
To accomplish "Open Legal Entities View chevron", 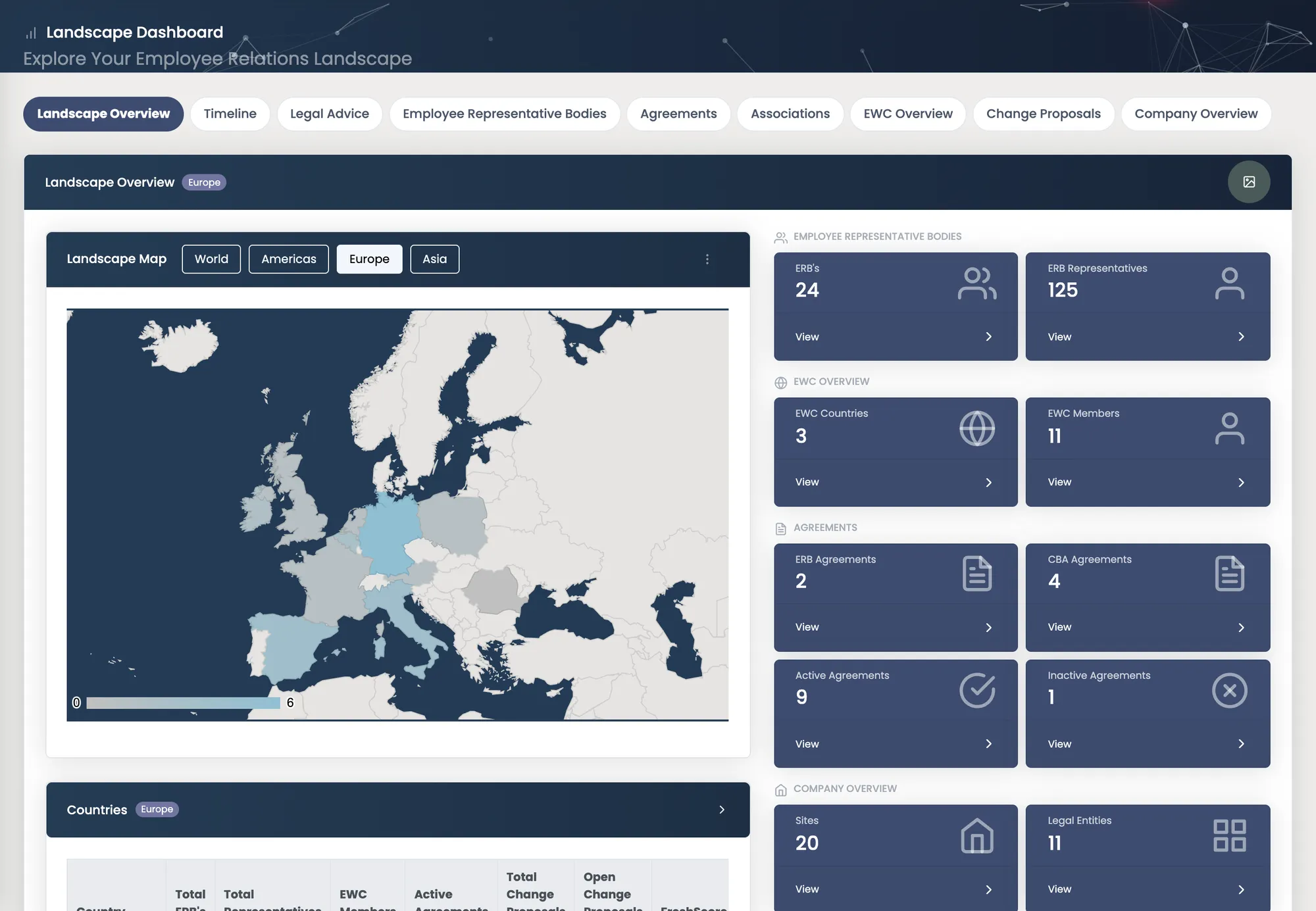I will [x=1241, y=890].
